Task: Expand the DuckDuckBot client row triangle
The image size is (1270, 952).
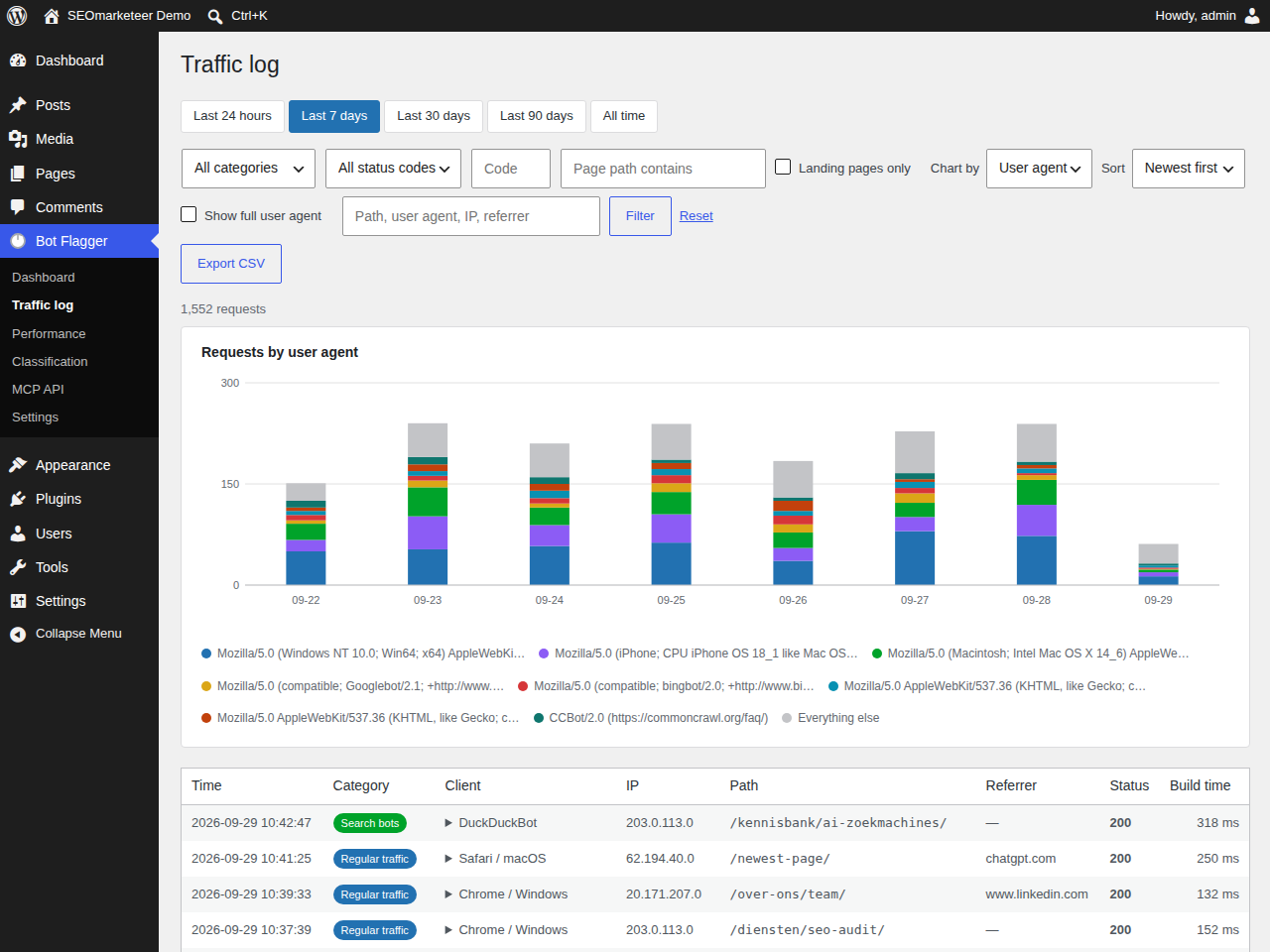Action: pos(449,823)
